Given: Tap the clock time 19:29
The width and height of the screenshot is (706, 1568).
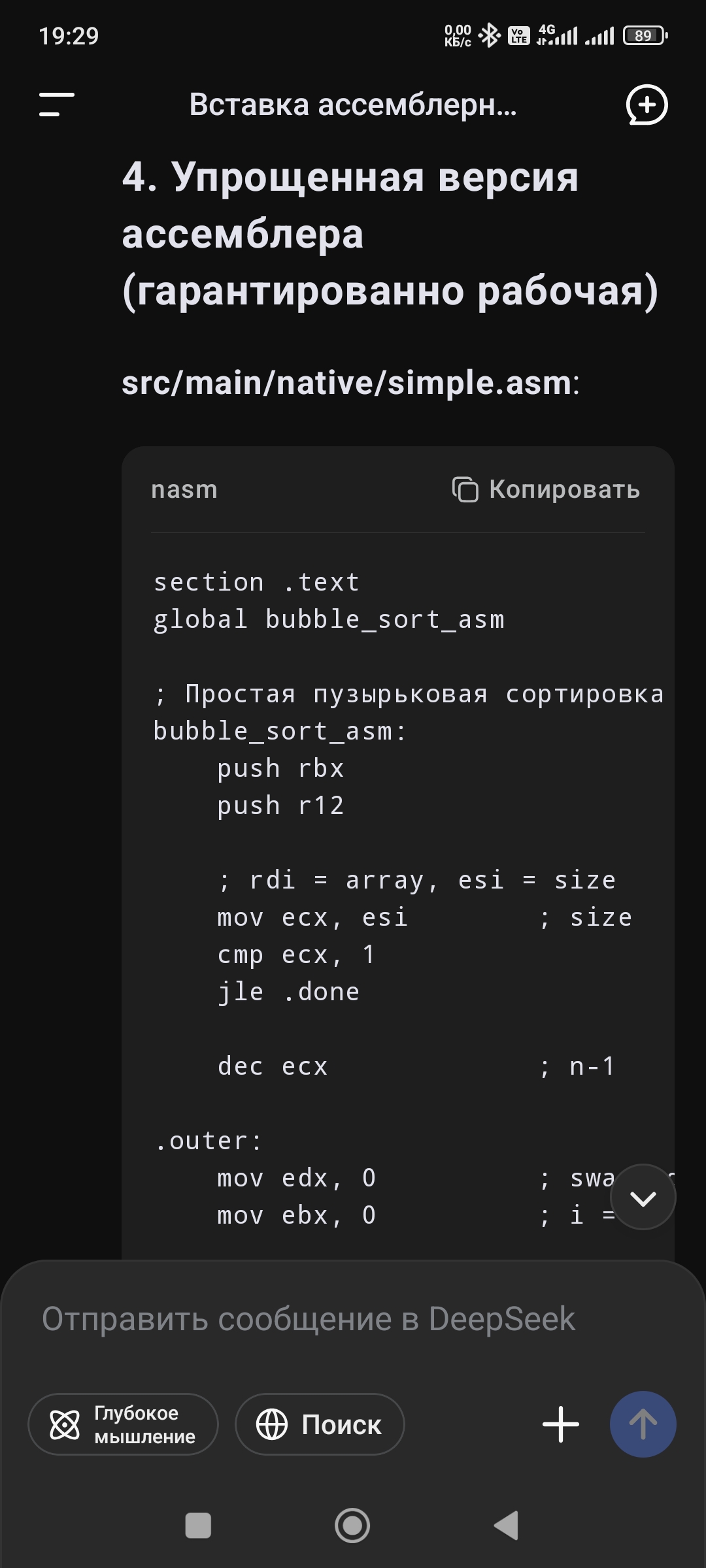Looking at the screenshot, I should tap(69, 36).
